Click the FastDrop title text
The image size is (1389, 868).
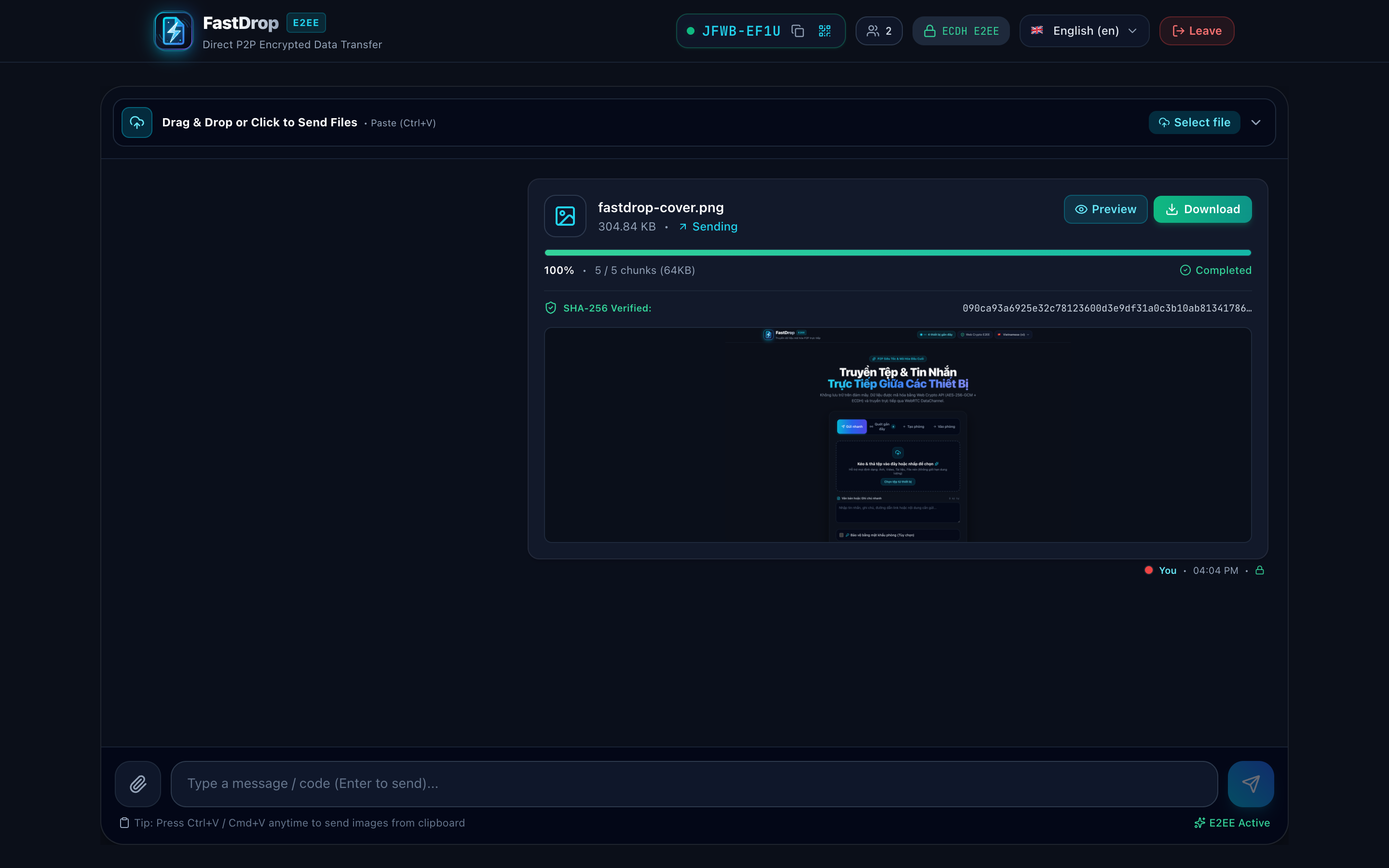[241, 23]
